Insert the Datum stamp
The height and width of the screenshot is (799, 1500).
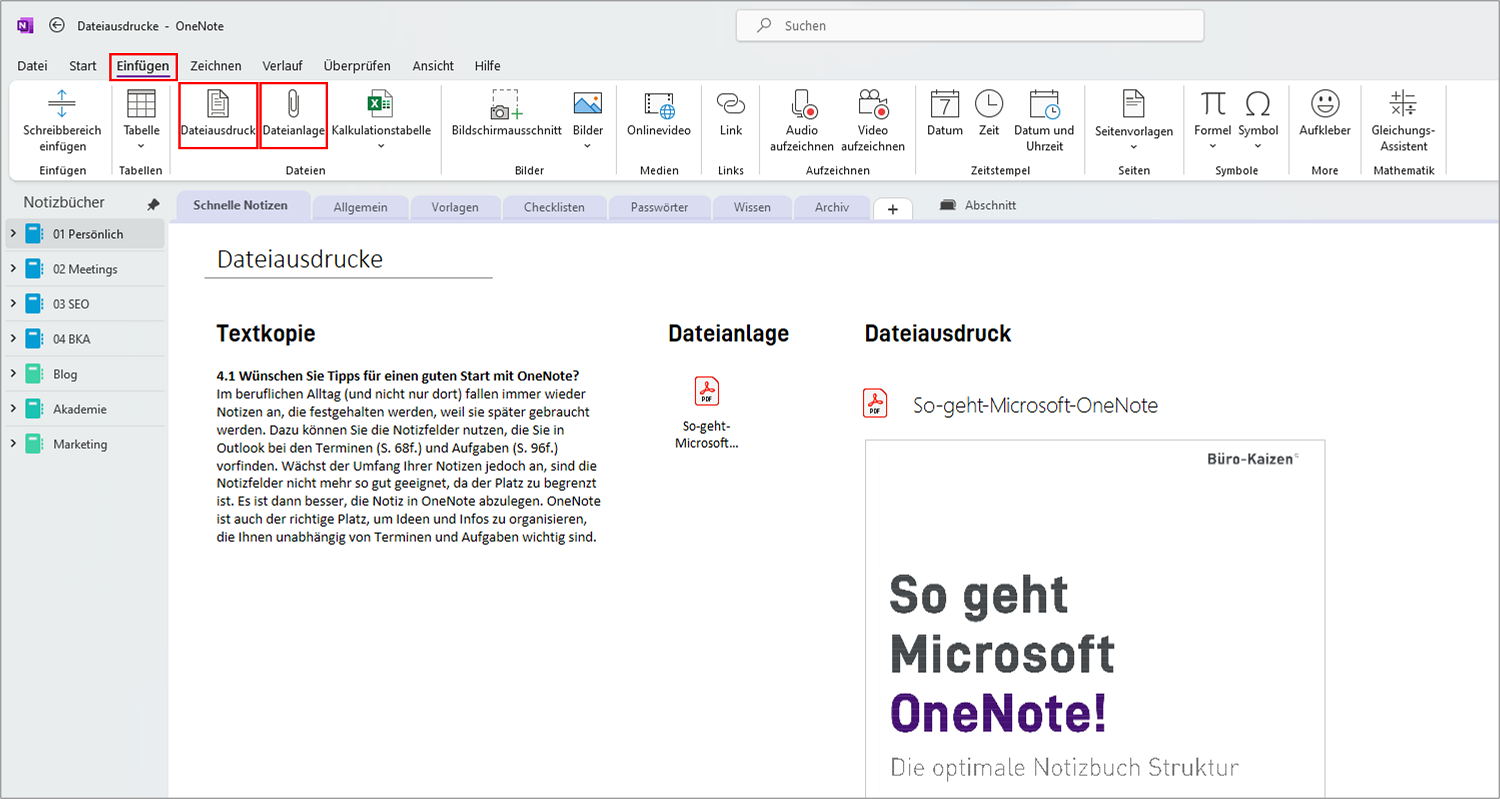coord(945,104)
